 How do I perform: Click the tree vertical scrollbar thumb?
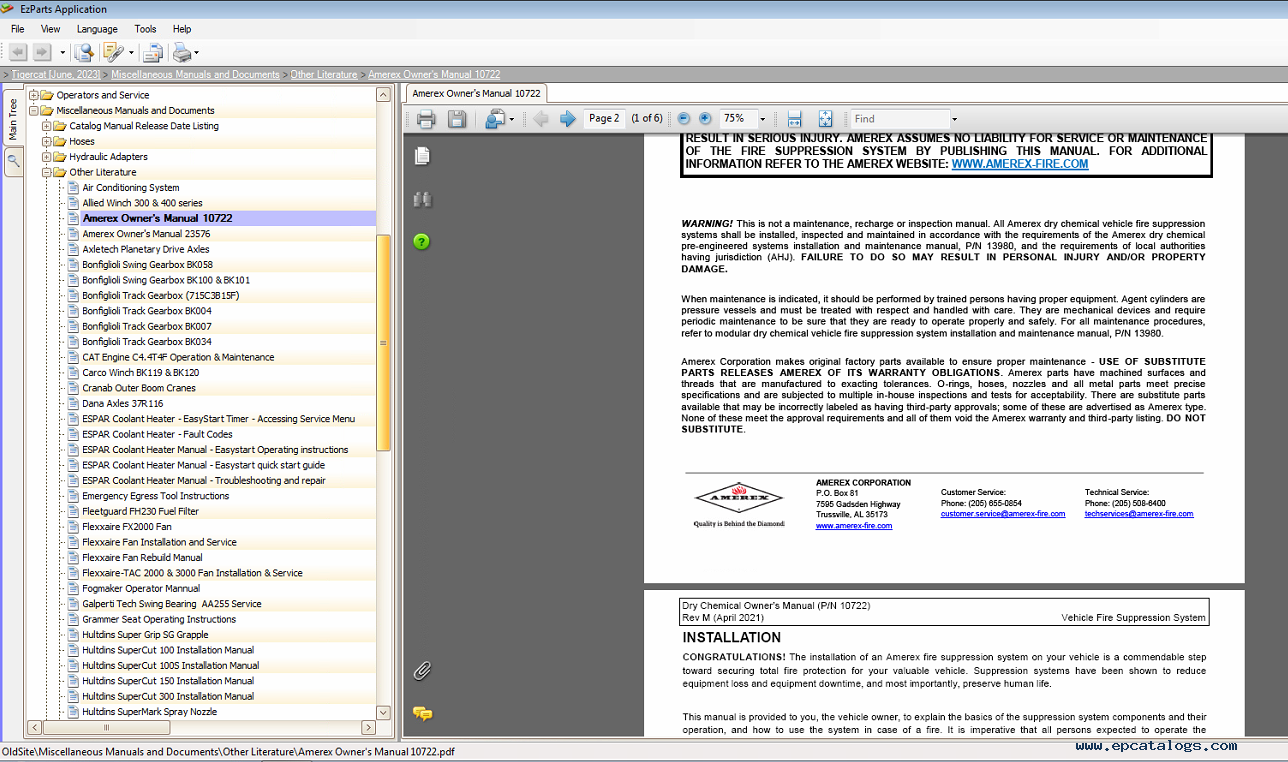383,343
